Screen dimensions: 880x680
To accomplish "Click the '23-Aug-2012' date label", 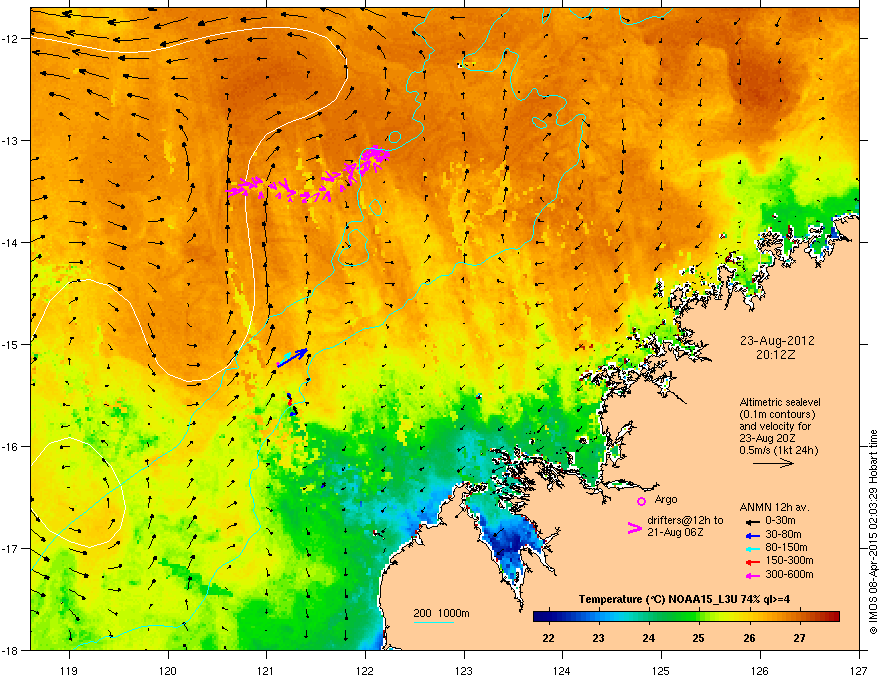I will click(777, 341).
